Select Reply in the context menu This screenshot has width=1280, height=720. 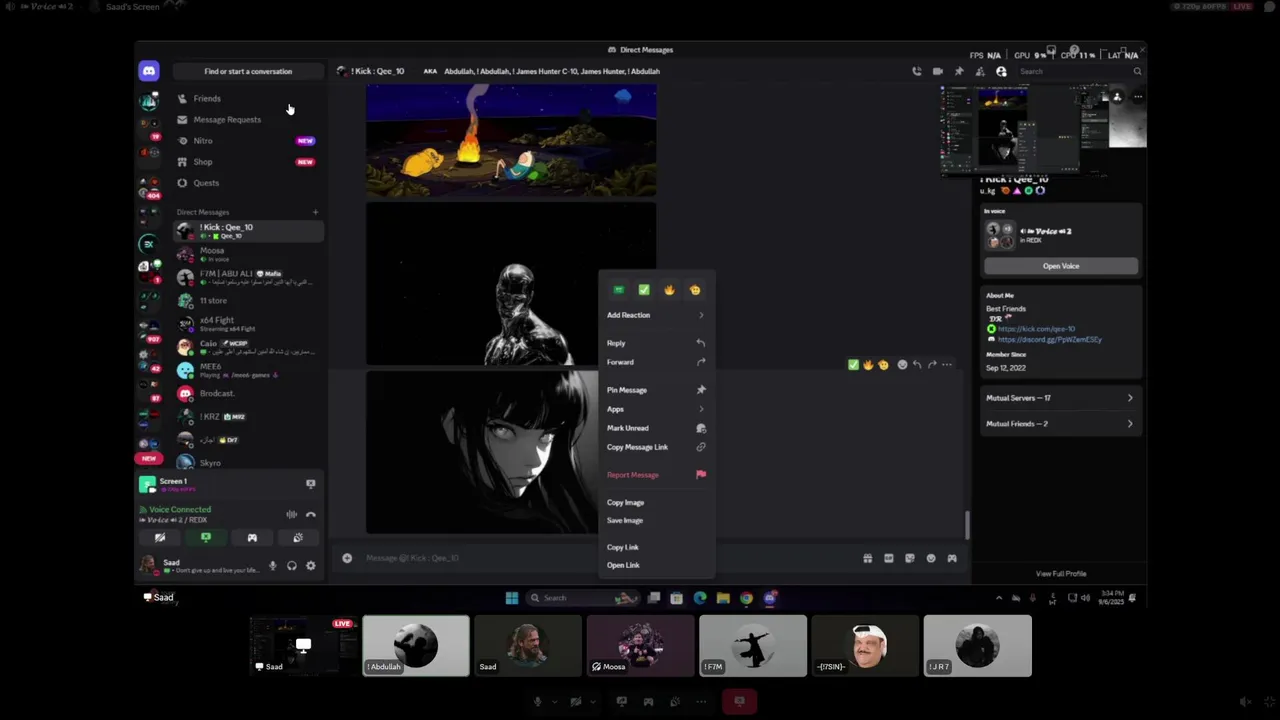655,343
